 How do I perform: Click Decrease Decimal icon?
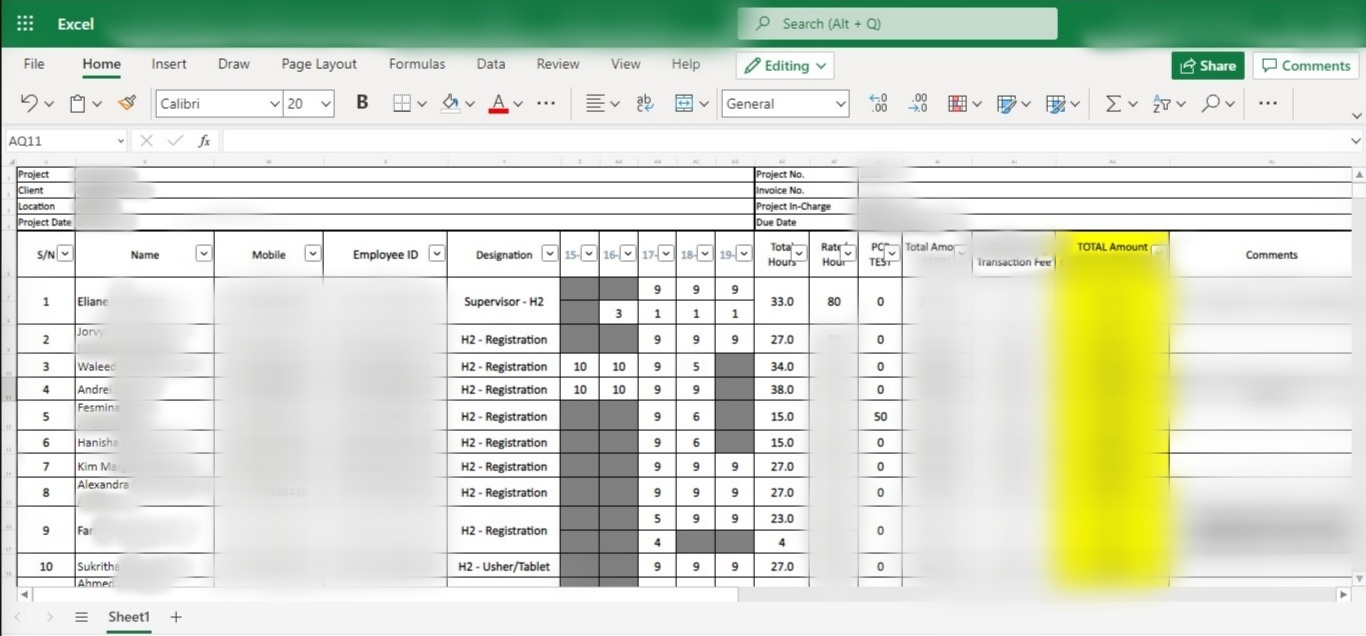point(917,103)
